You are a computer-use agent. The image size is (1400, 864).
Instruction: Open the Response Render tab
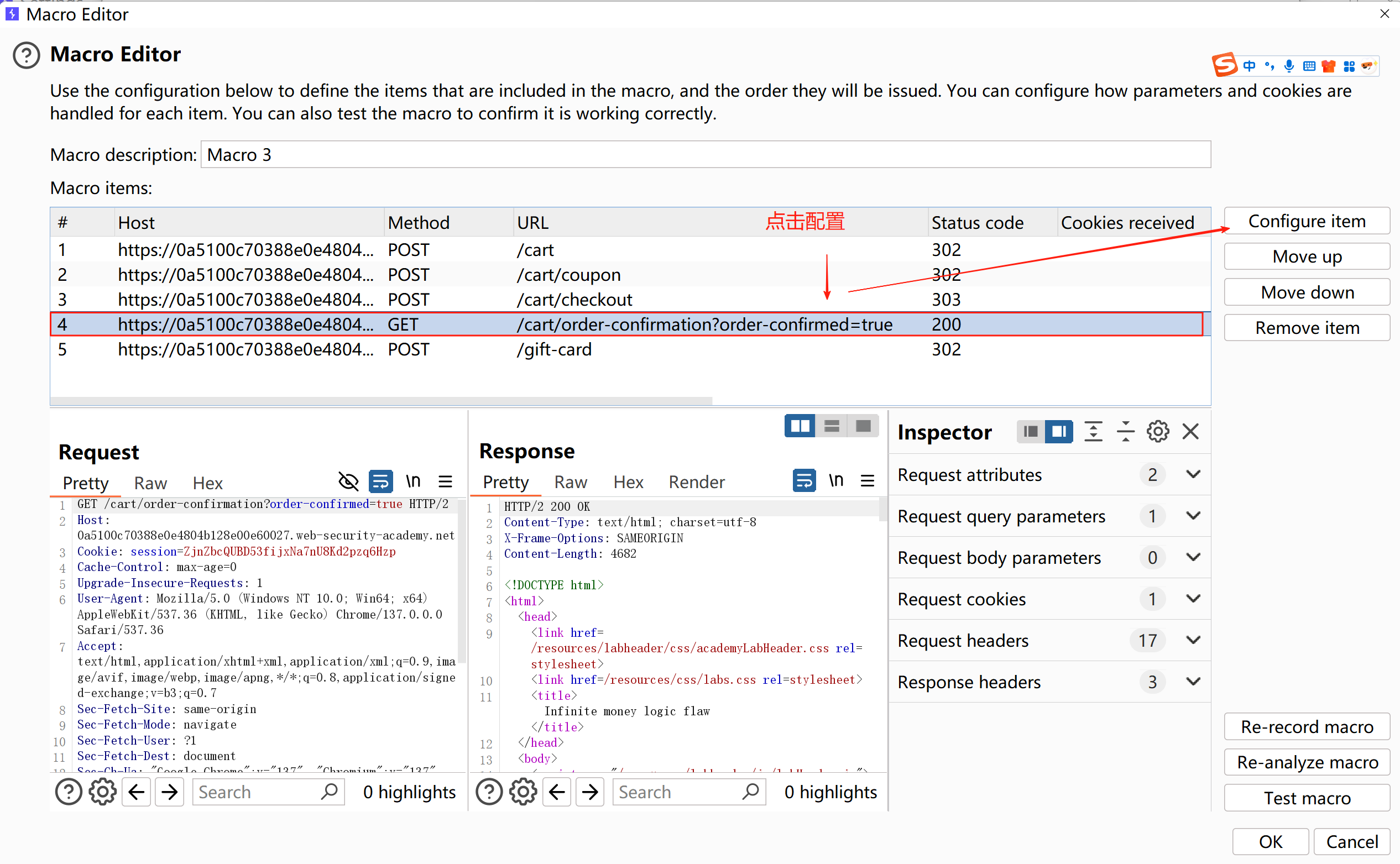click(697, 482)
